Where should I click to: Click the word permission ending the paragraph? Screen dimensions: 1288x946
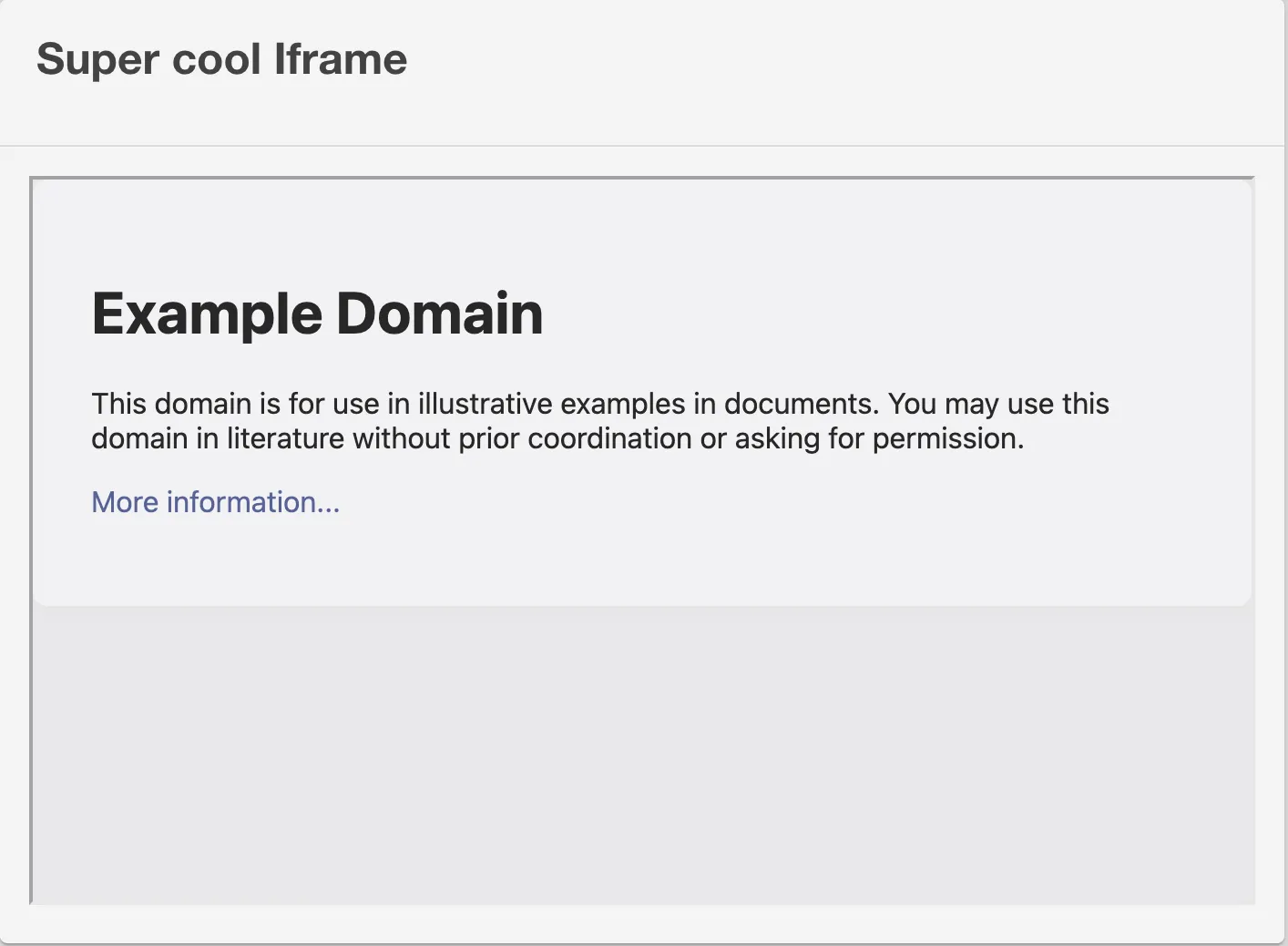pyautogui.click(x=946, y=439)
